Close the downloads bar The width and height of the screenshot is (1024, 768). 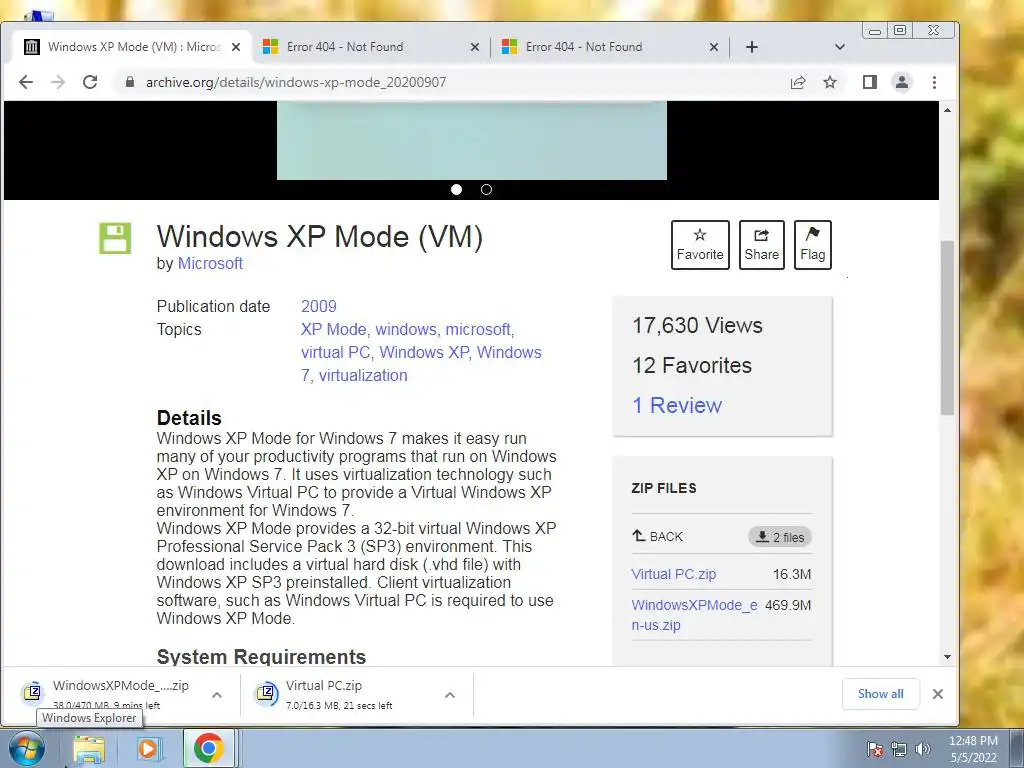tap(938, 694)
